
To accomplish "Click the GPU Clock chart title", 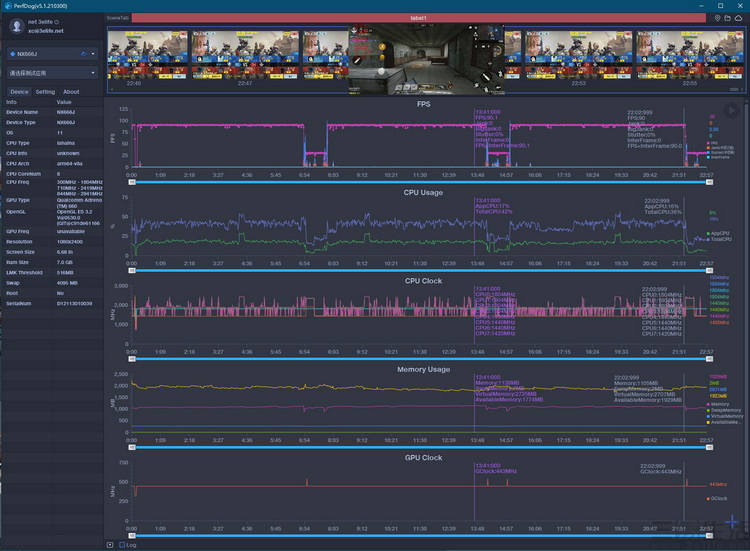I will point(423,458).
